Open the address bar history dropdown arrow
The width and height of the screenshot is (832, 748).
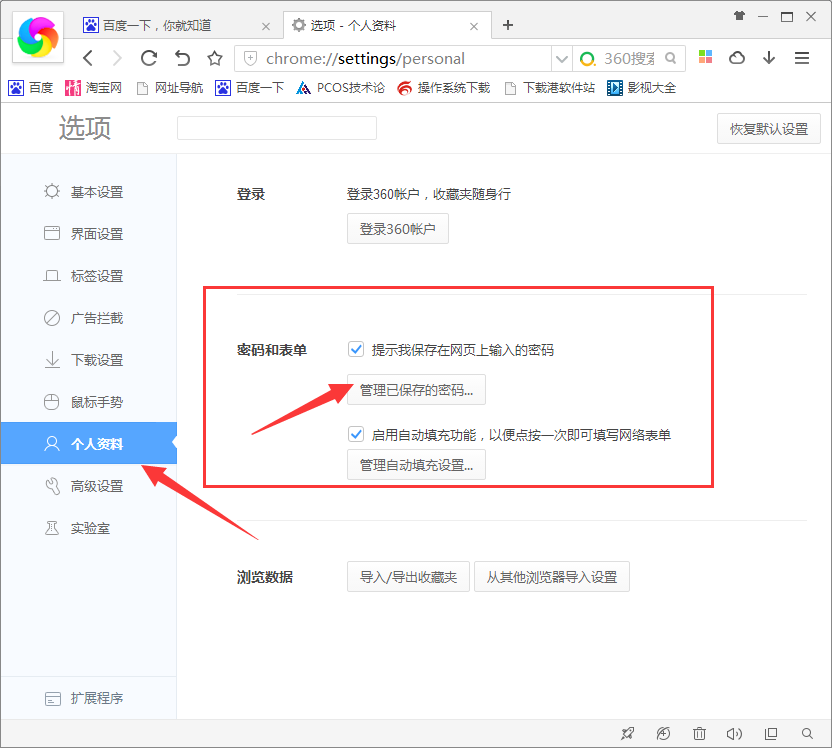561,58
